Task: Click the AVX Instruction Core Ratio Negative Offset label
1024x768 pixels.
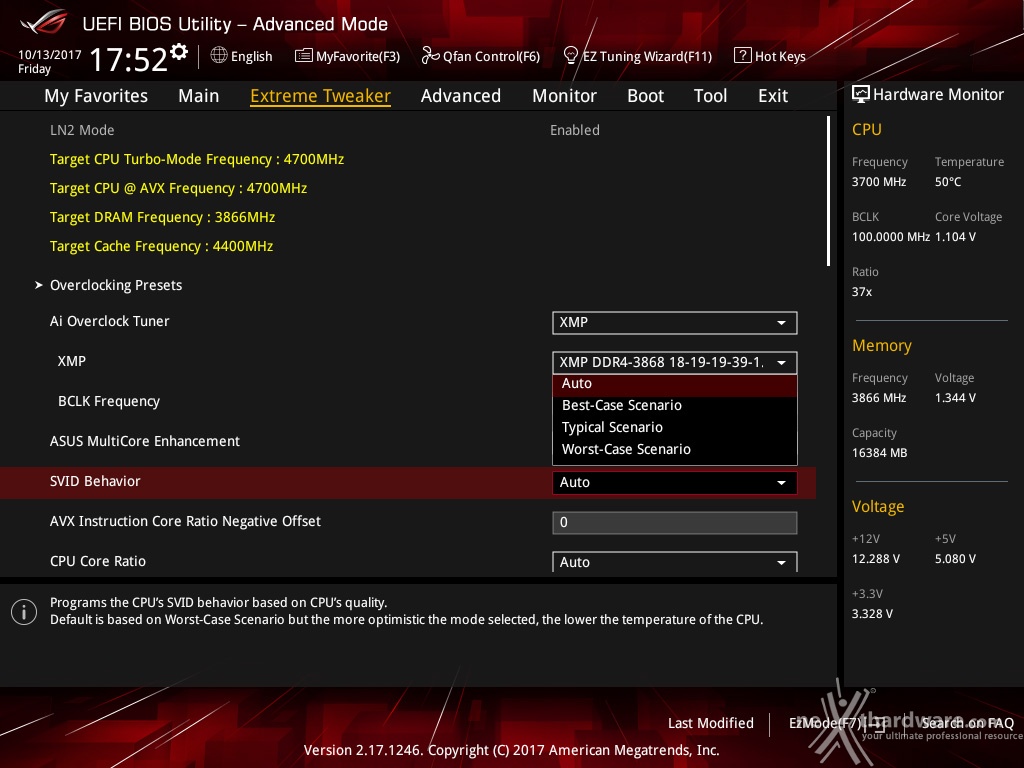Action: tap(185, 521)
